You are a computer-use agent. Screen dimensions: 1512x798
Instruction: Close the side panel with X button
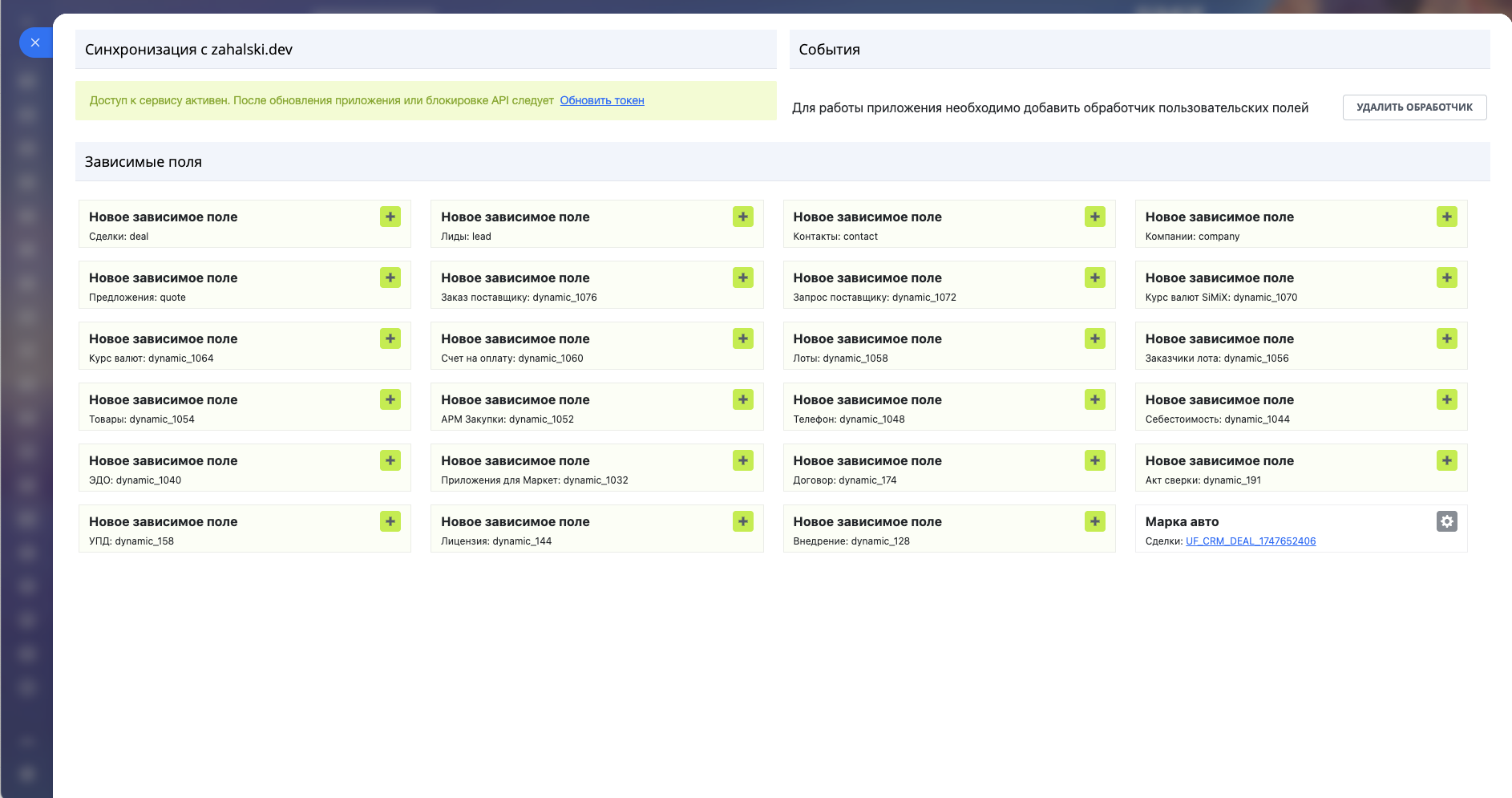point(35,43)
